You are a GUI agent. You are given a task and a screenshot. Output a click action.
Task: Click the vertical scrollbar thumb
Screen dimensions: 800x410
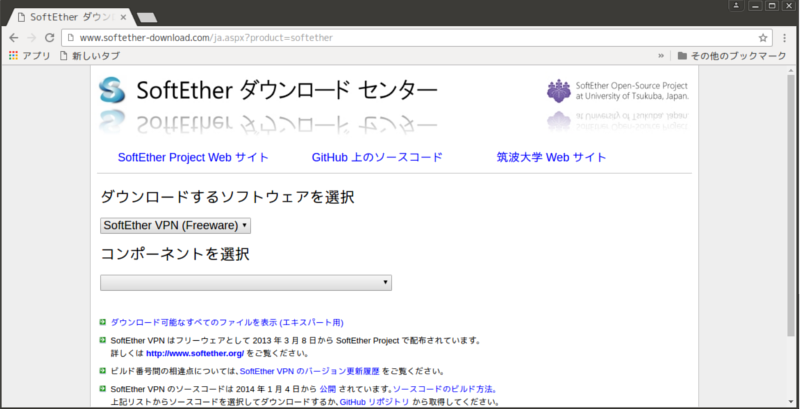(x=791, y=204)
